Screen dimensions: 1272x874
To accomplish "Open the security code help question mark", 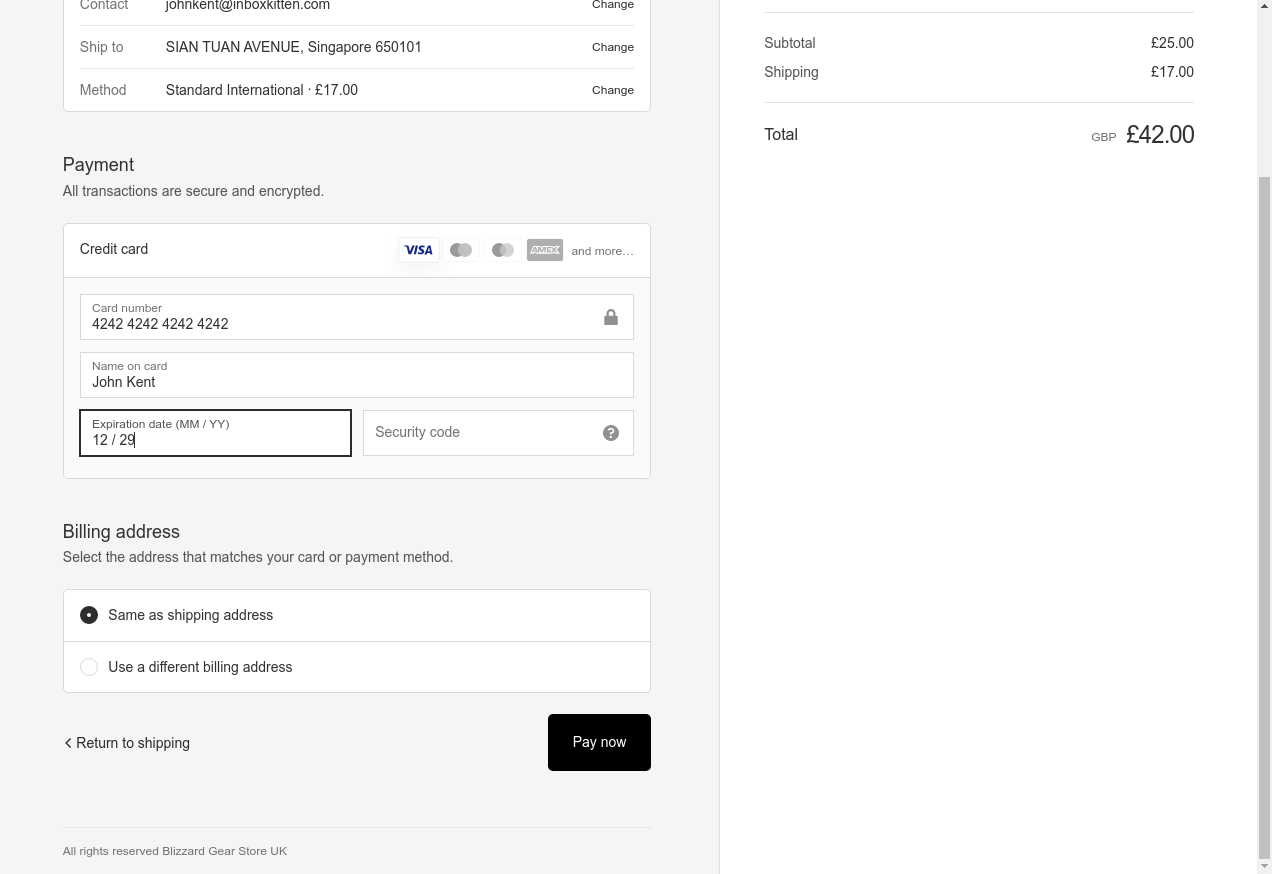I will (611, 433).
